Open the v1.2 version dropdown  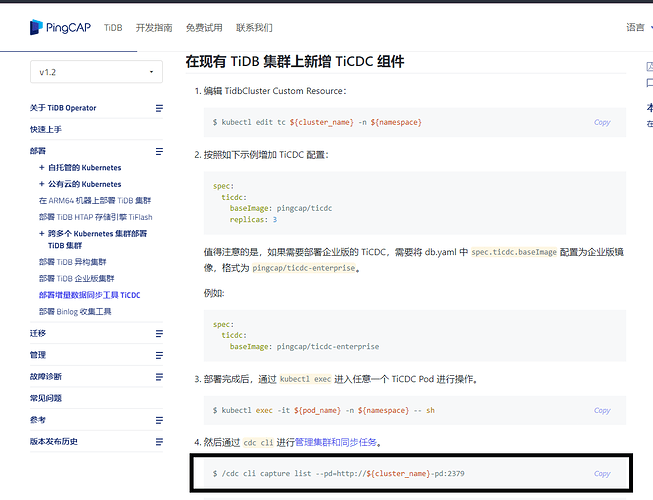point(96,72)
